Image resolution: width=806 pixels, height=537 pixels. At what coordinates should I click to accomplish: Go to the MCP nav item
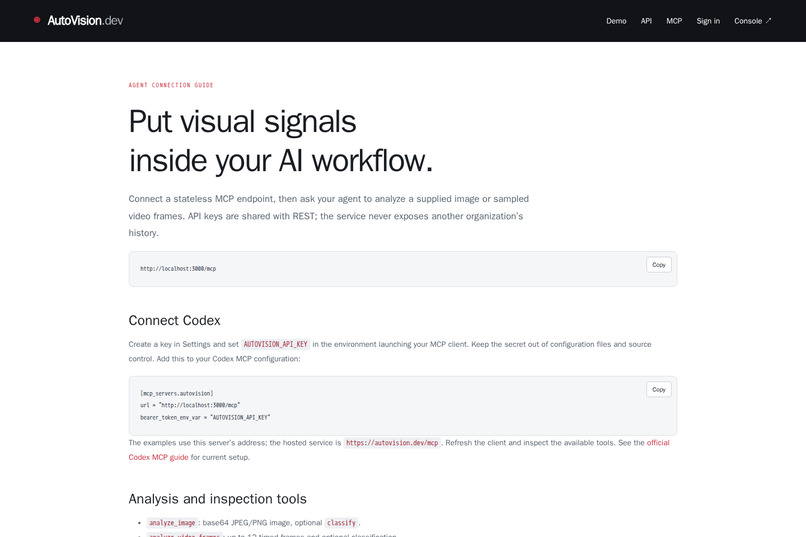click(x=674, y=21)
